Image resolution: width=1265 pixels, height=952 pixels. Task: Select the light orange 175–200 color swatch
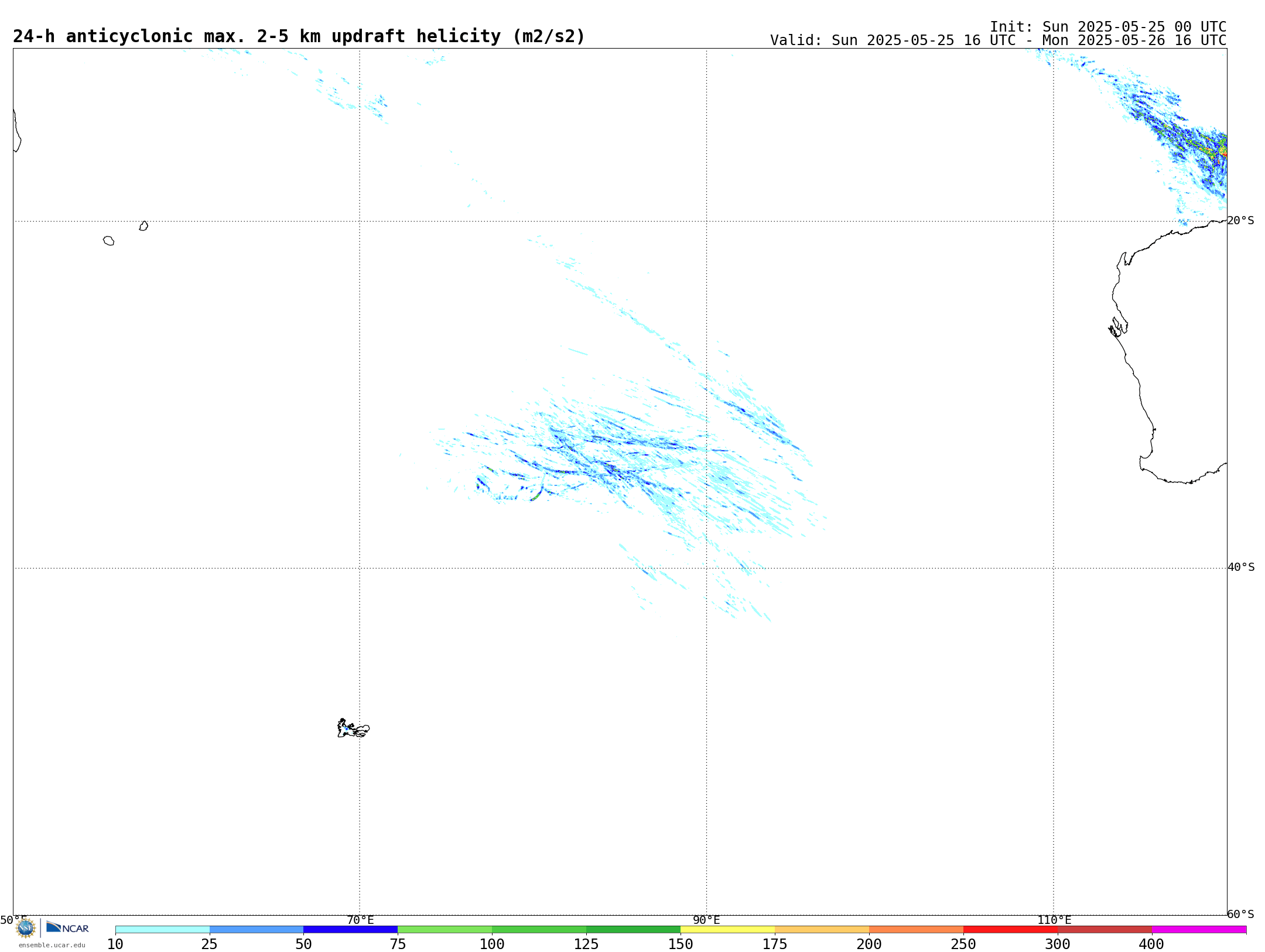pyautogui.click(x=822, y=930)
